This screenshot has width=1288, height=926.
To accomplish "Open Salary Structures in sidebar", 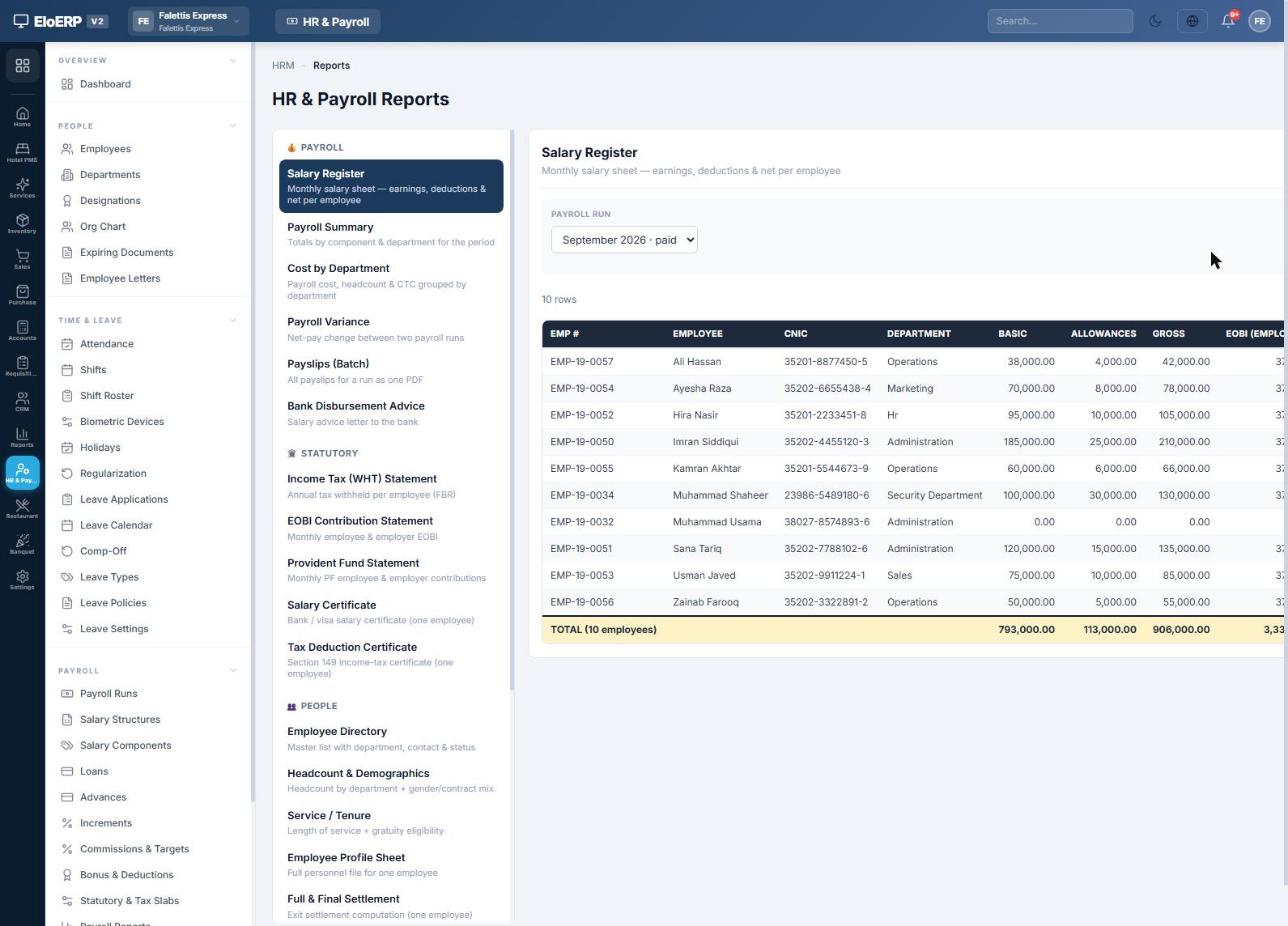I will pyautogui.click(x=120, y=720).
